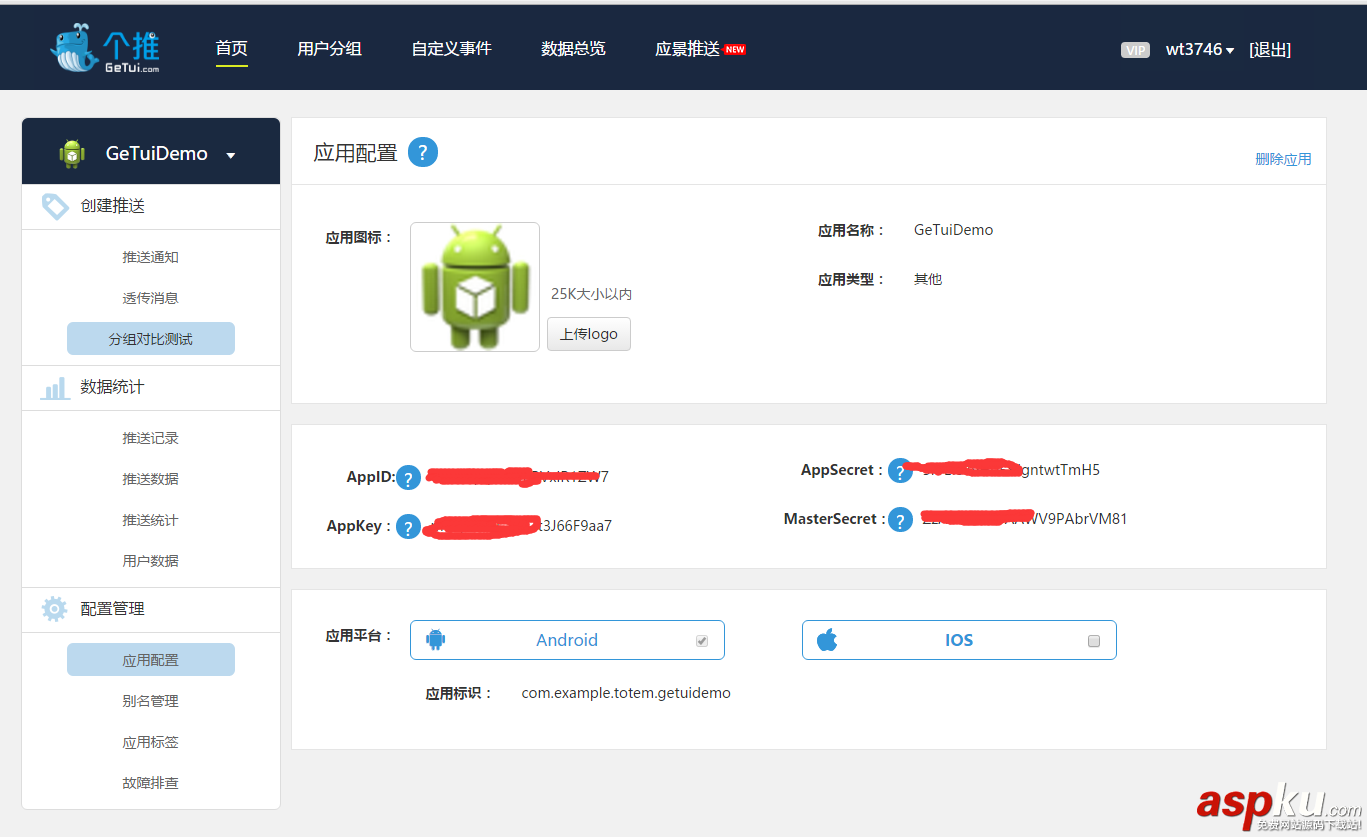Click the 数据统计 bar chart icon
The height and width of the screenshot is (837, 1367).
coord(54,388)
